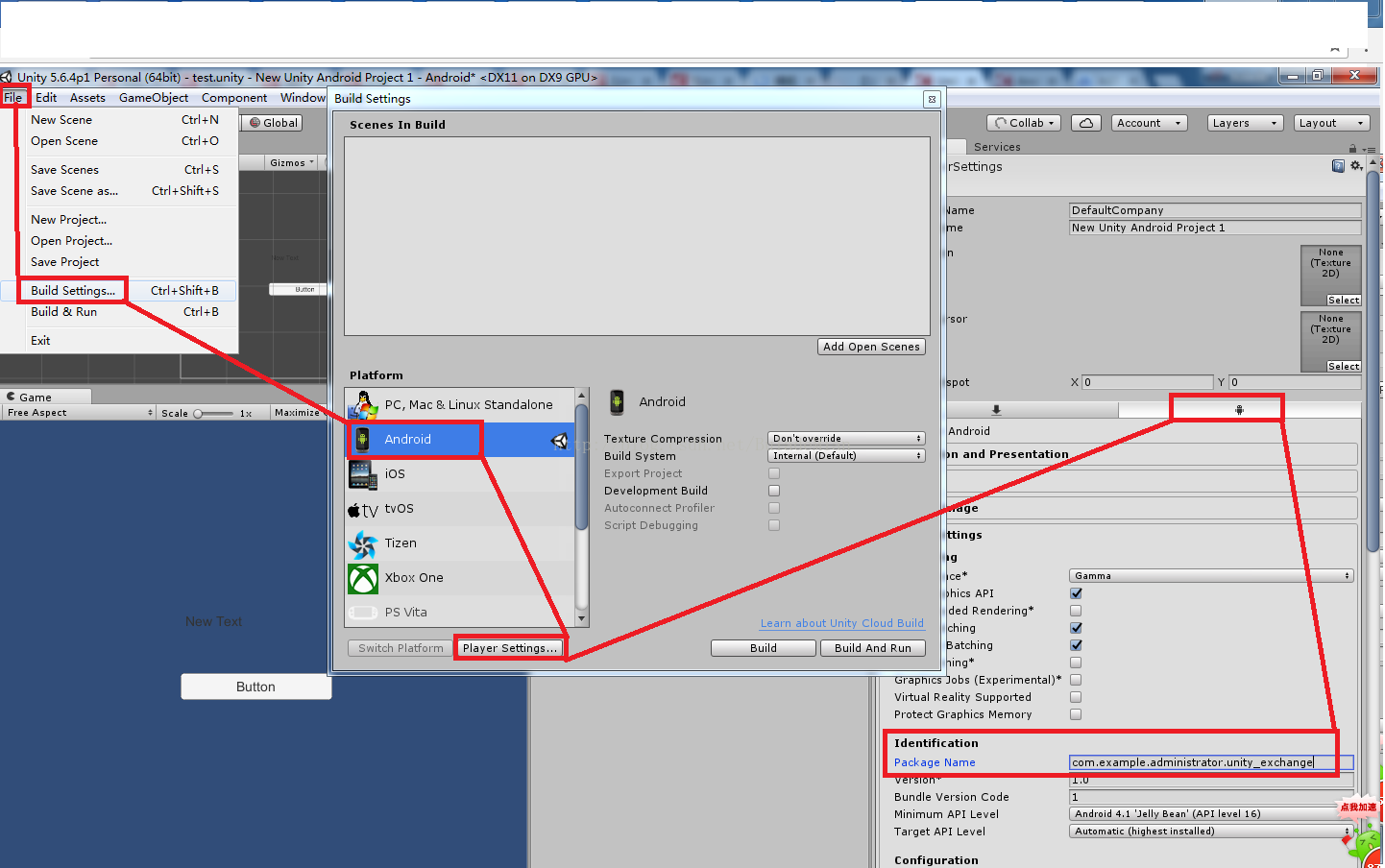Open the GameObject menu
Screen dimensions: 1385x868
click(154, 98)
